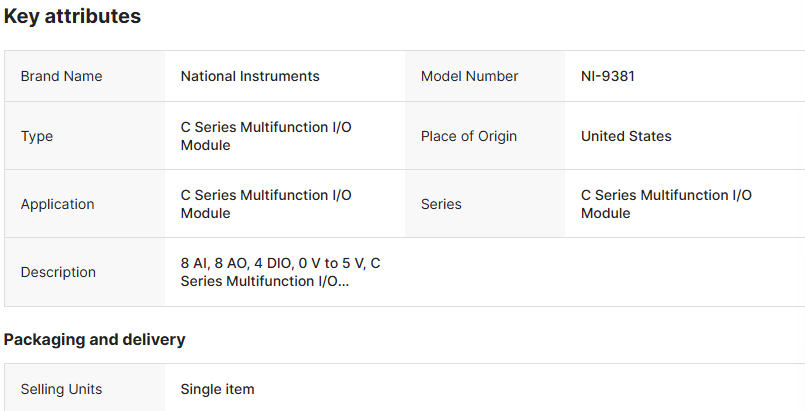The width and height of the screenshot is (805, 411).
Task: Select the Model Number label cell
Action: click(x=469, y=76)
